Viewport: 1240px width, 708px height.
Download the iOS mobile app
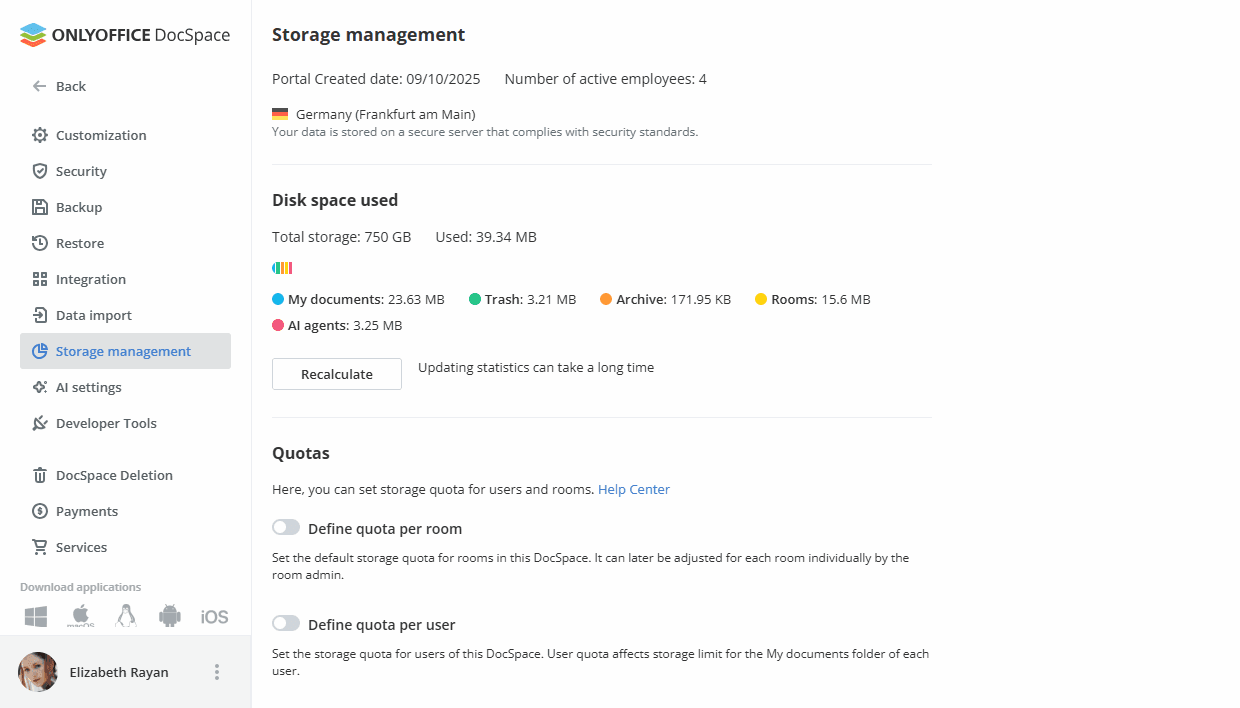[213, 616]
